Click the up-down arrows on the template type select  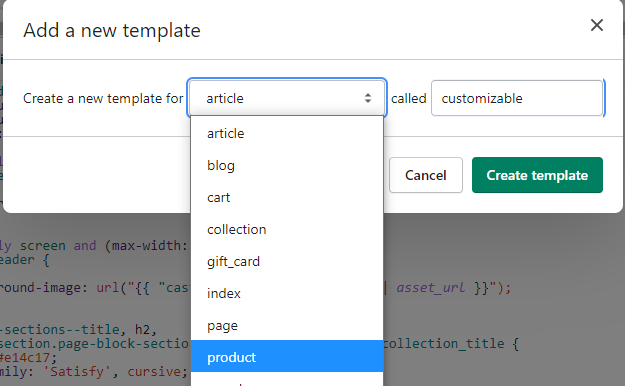click(368, 98)
